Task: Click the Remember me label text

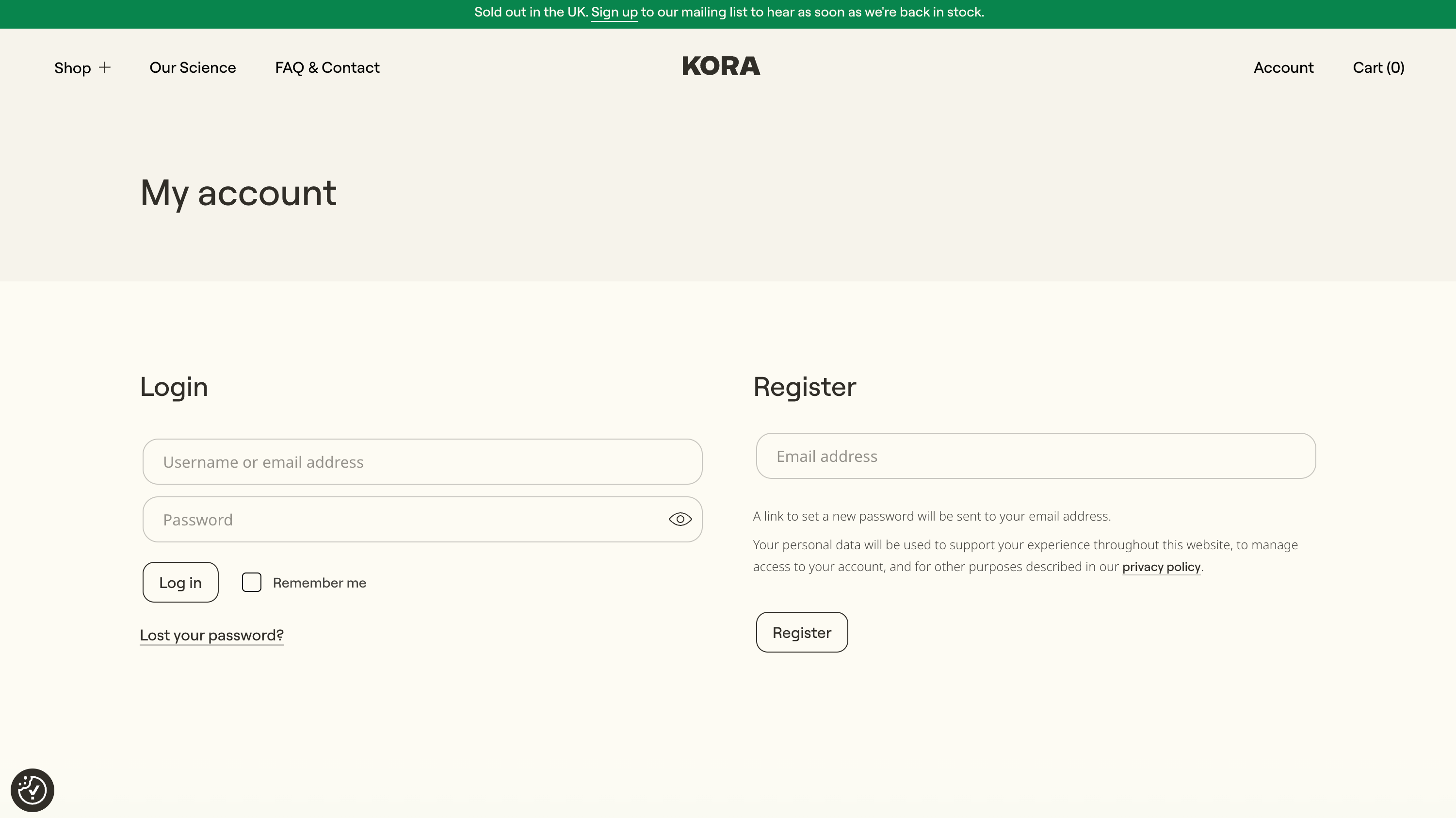Action: click(319, 582)
